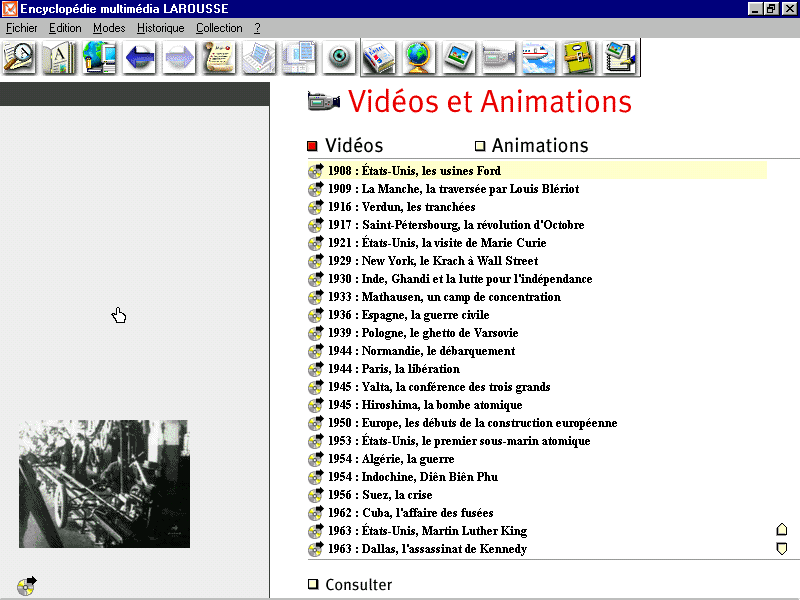Image resolution: width=800 pixels, height=600 pixels.
Task: Click the globe with computer icon
Action: (99, 57)
